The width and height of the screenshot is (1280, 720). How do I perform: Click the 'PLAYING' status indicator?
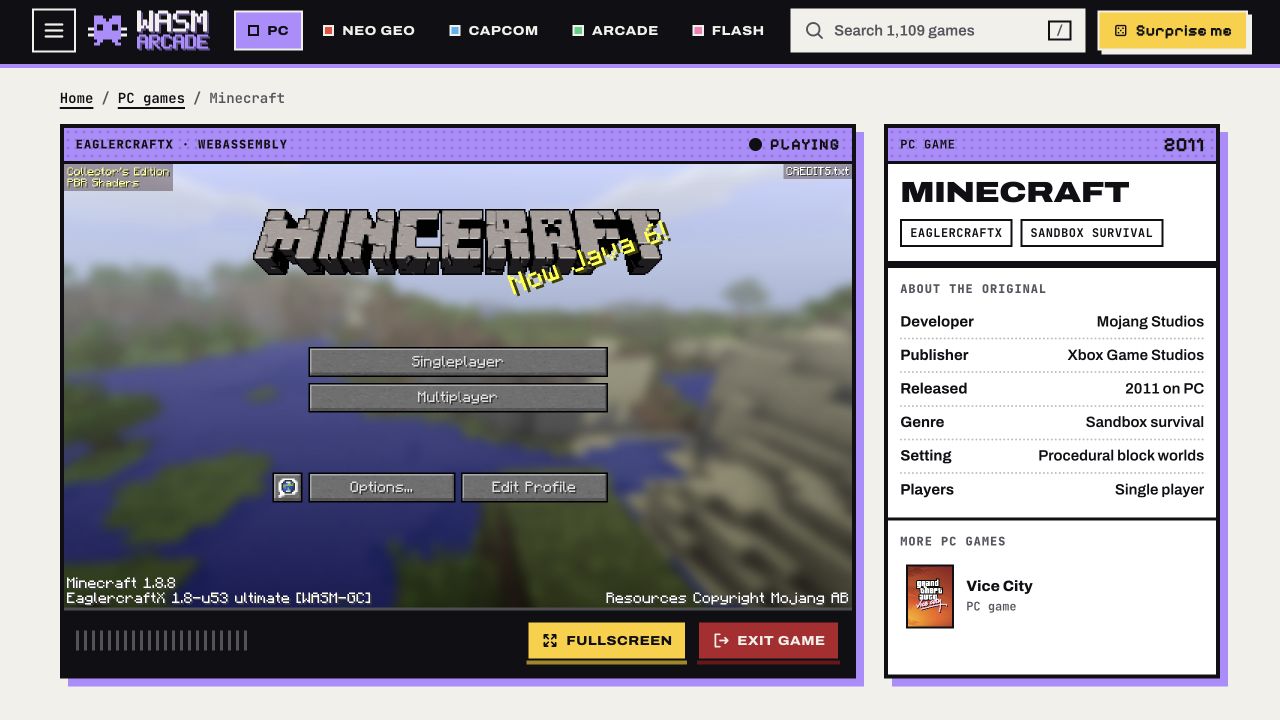point(794,145)
